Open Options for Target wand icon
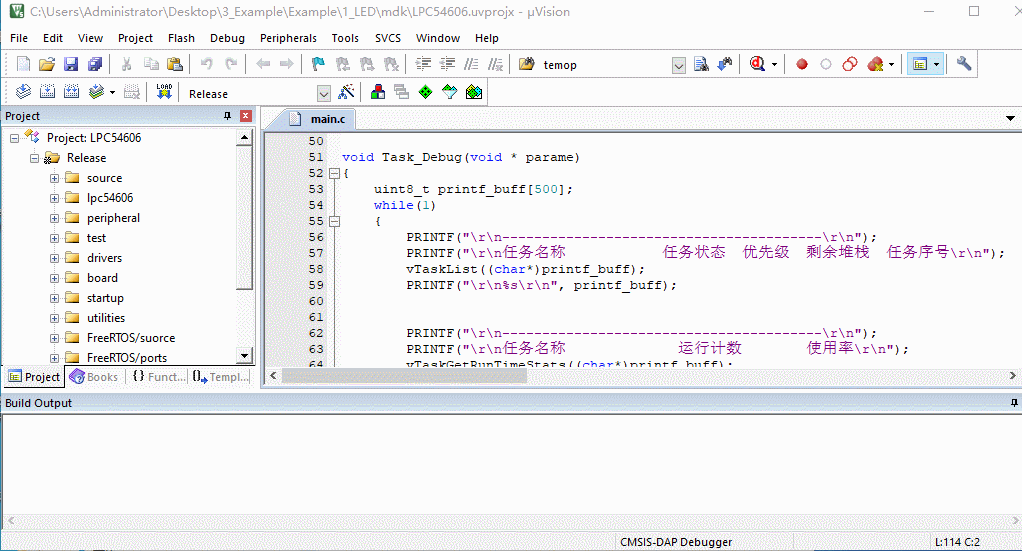Viewport: 1022px width, 551px height. (346, 92)
